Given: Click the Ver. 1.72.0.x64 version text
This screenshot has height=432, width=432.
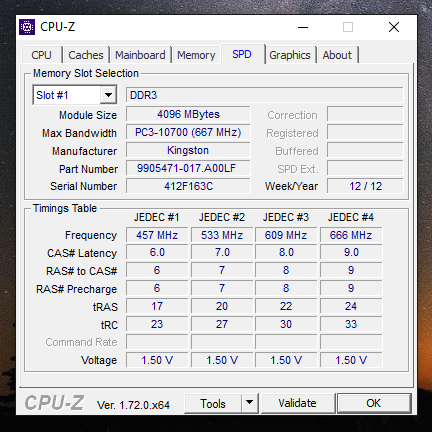Looking at the screenshot, I should 133,405.
